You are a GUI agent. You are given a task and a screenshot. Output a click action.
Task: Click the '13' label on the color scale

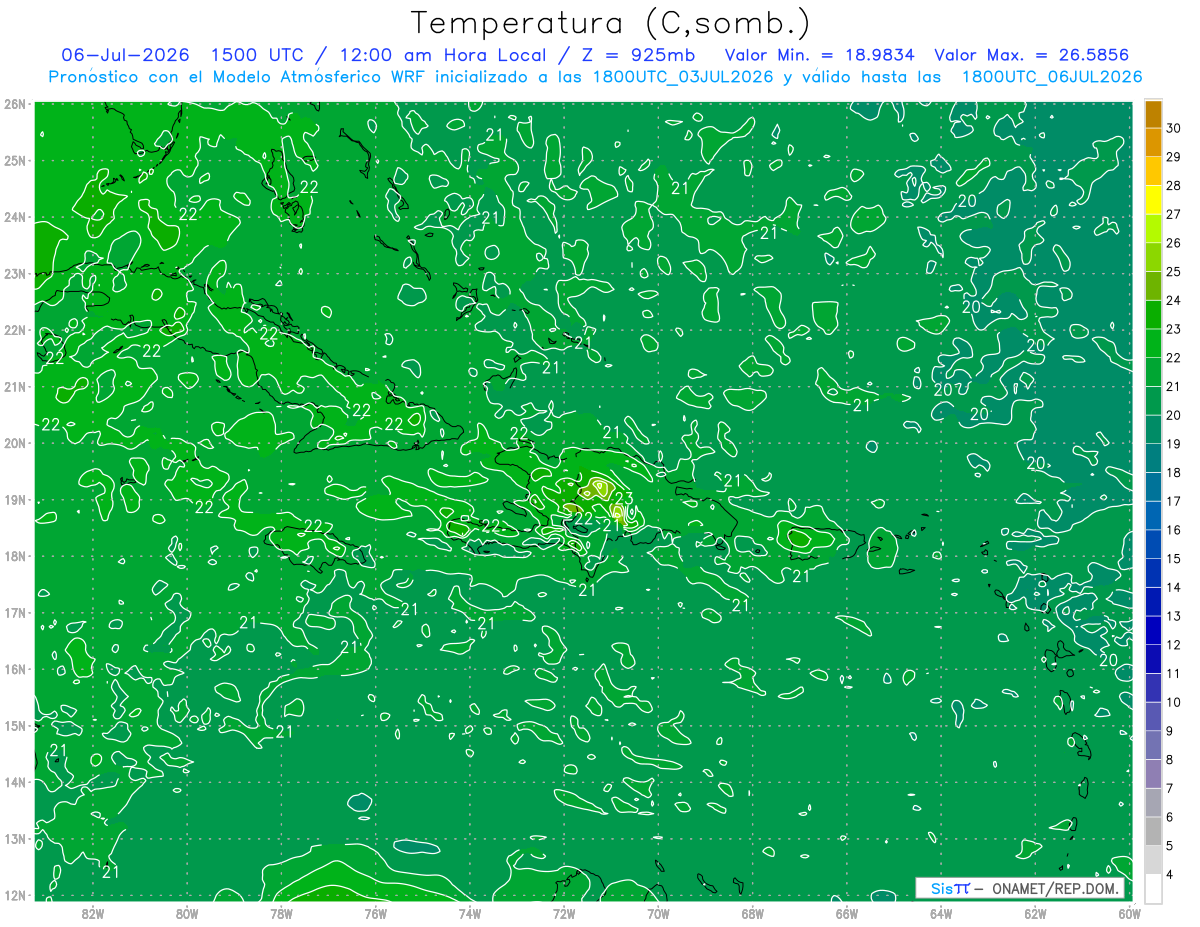point(1174,616)
